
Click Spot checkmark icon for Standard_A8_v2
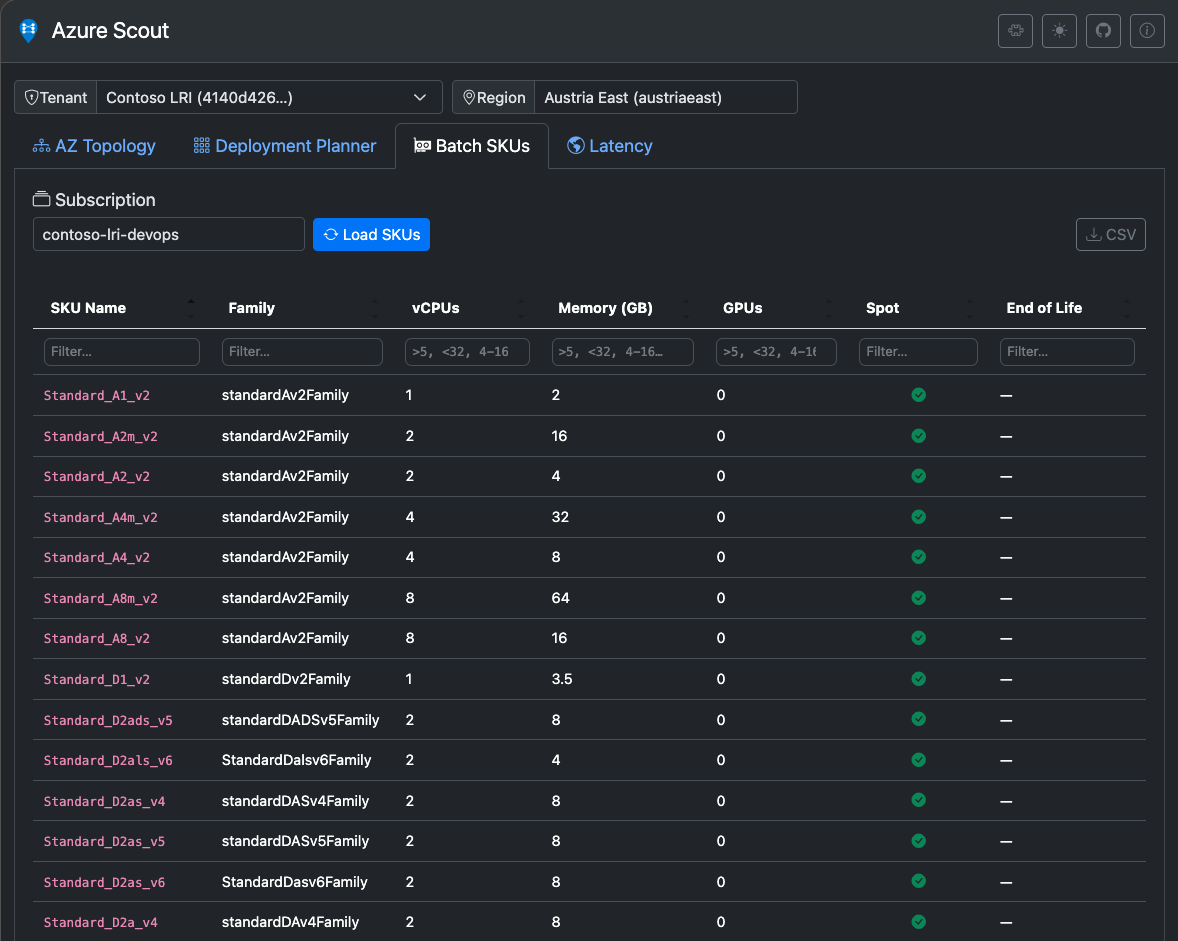click(x=918, y=638)
